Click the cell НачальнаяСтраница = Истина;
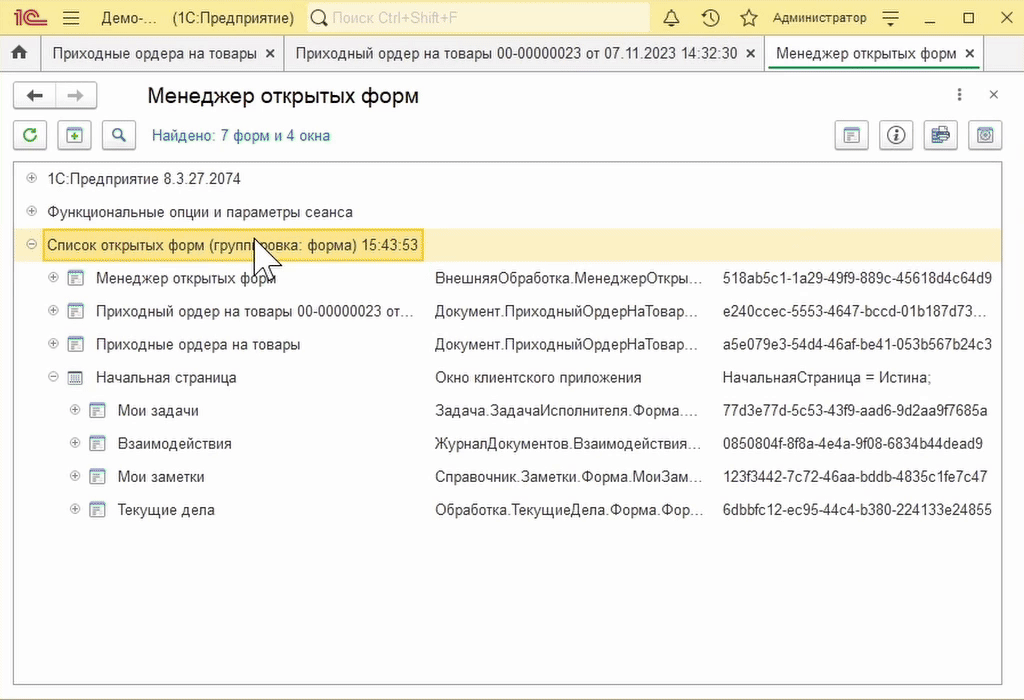1024x700 pixels. coord(827,377)
